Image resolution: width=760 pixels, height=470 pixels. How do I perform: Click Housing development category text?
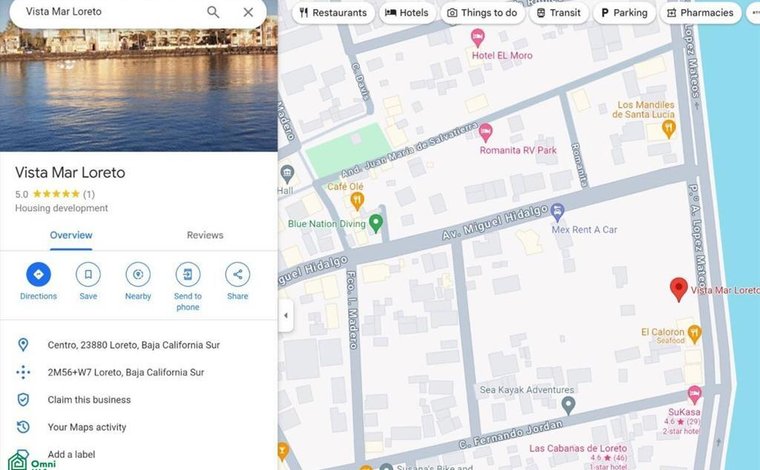[x=62, y=208]
